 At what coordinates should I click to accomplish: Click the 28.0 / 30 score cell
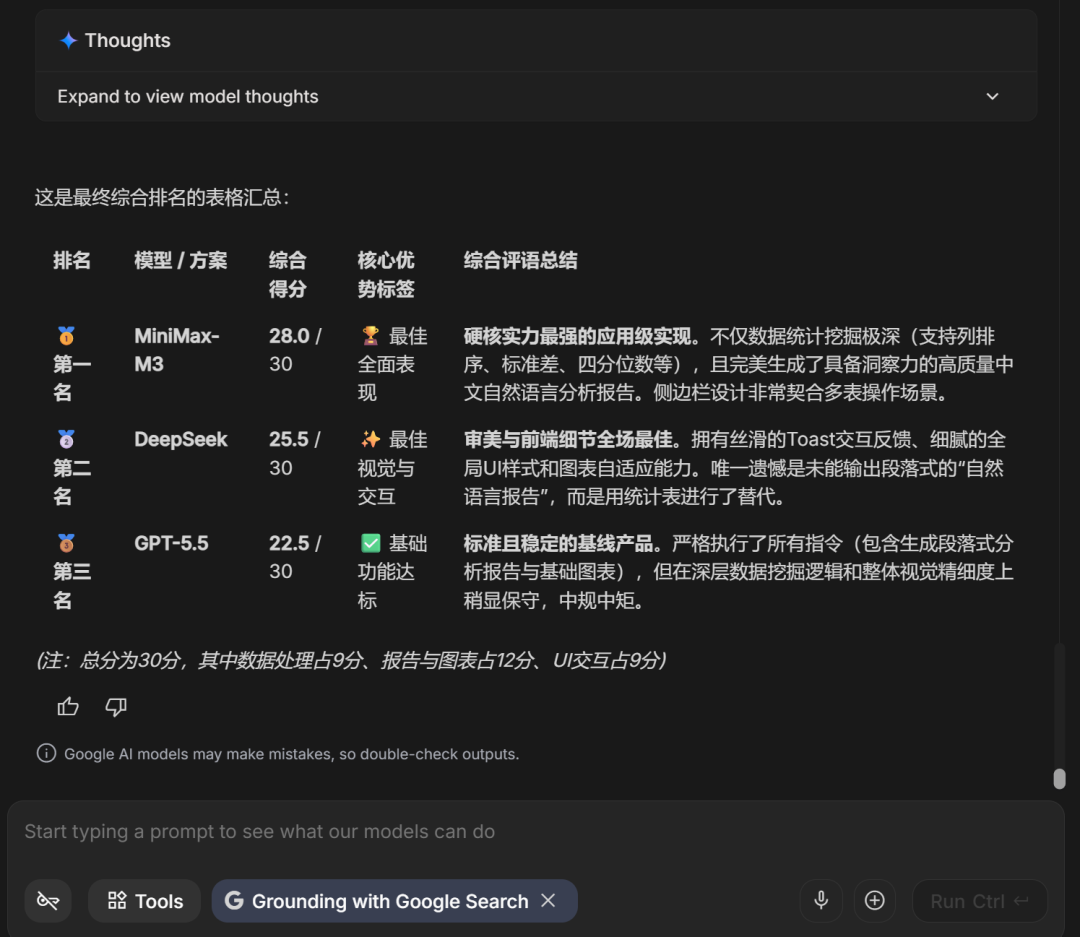pos(295,350)
